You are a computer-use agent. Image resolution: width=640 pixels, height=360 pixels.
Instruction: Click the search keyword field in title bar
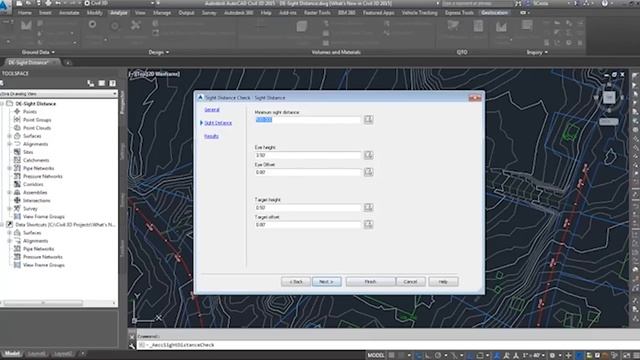coord(477,3)
